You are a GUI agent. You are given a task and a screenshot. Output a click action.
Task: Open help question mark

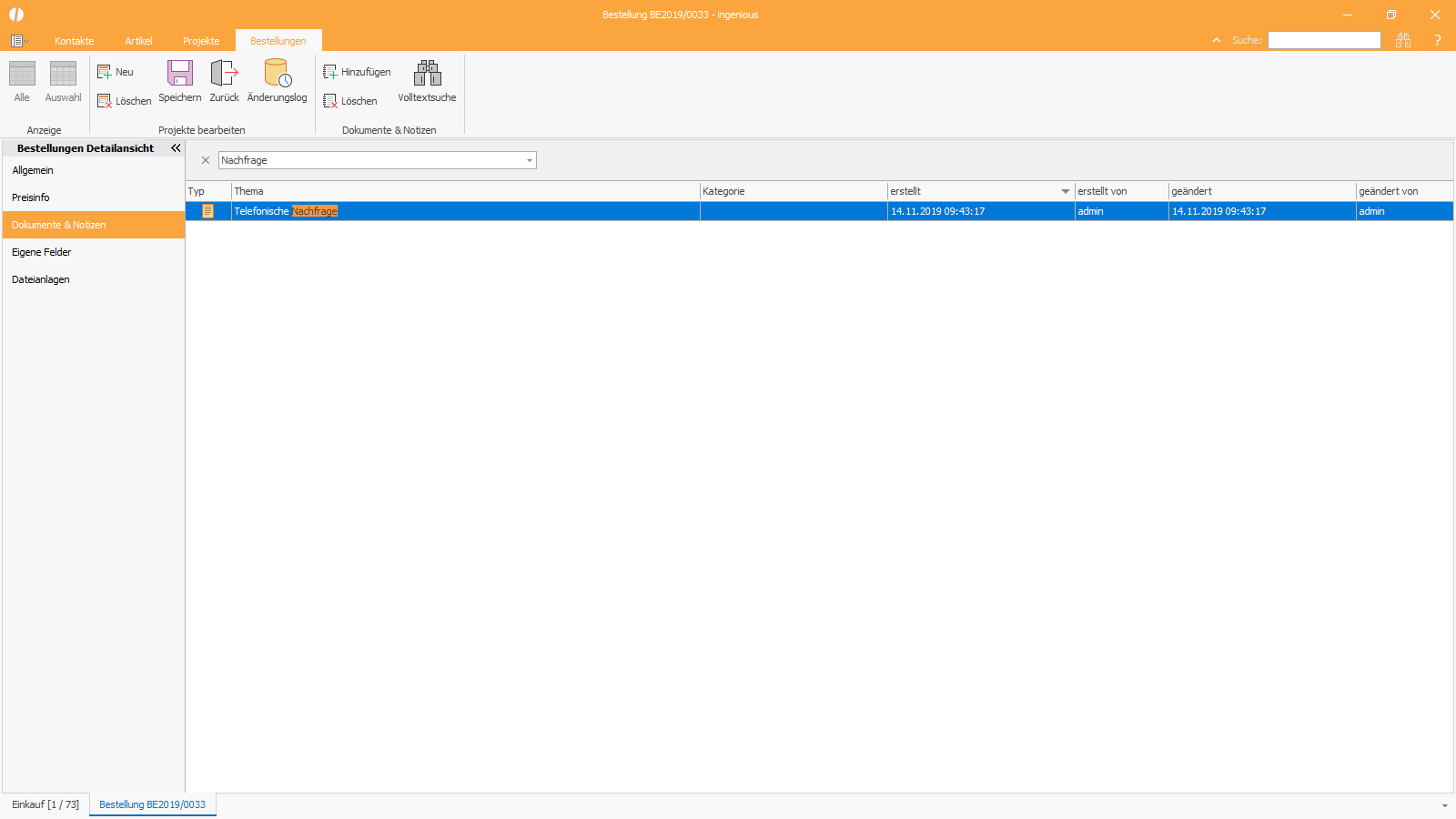coord(1438,40)
